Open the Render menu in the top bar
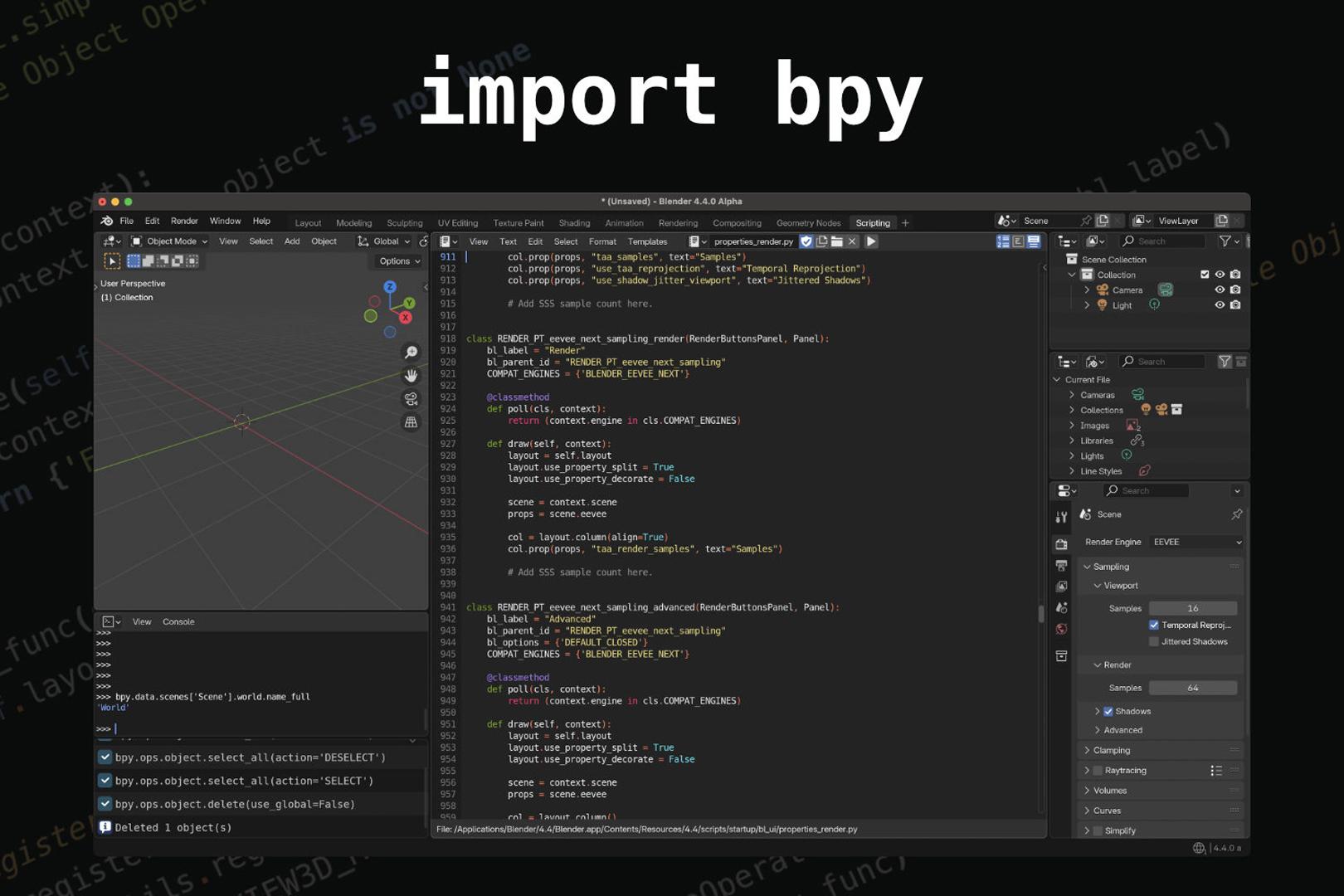Viewport: 1344px width, 896px height. pos(184,221)
